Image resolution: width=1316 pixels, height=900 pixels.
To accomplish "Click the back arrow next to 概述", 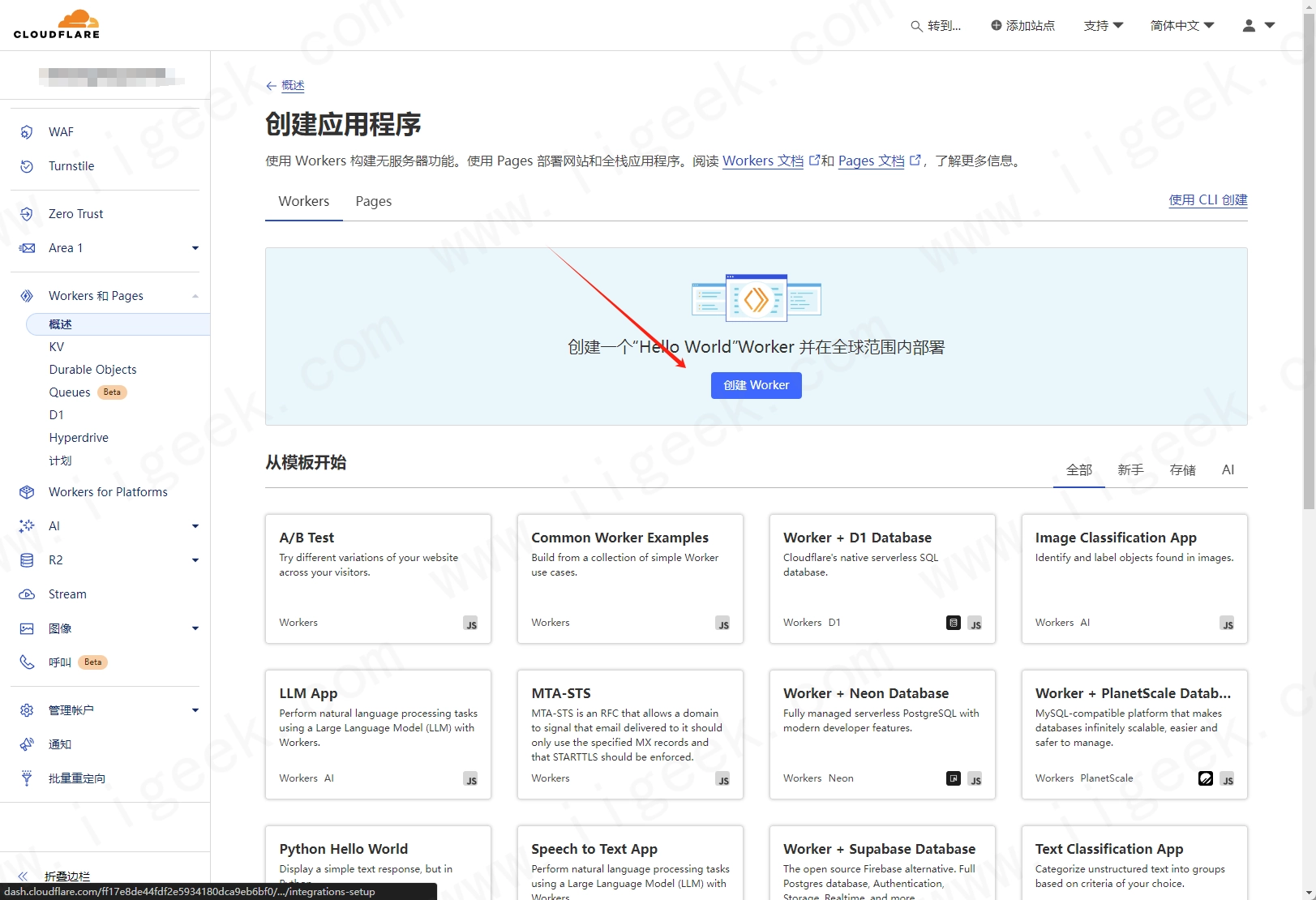I will point(271,86).
